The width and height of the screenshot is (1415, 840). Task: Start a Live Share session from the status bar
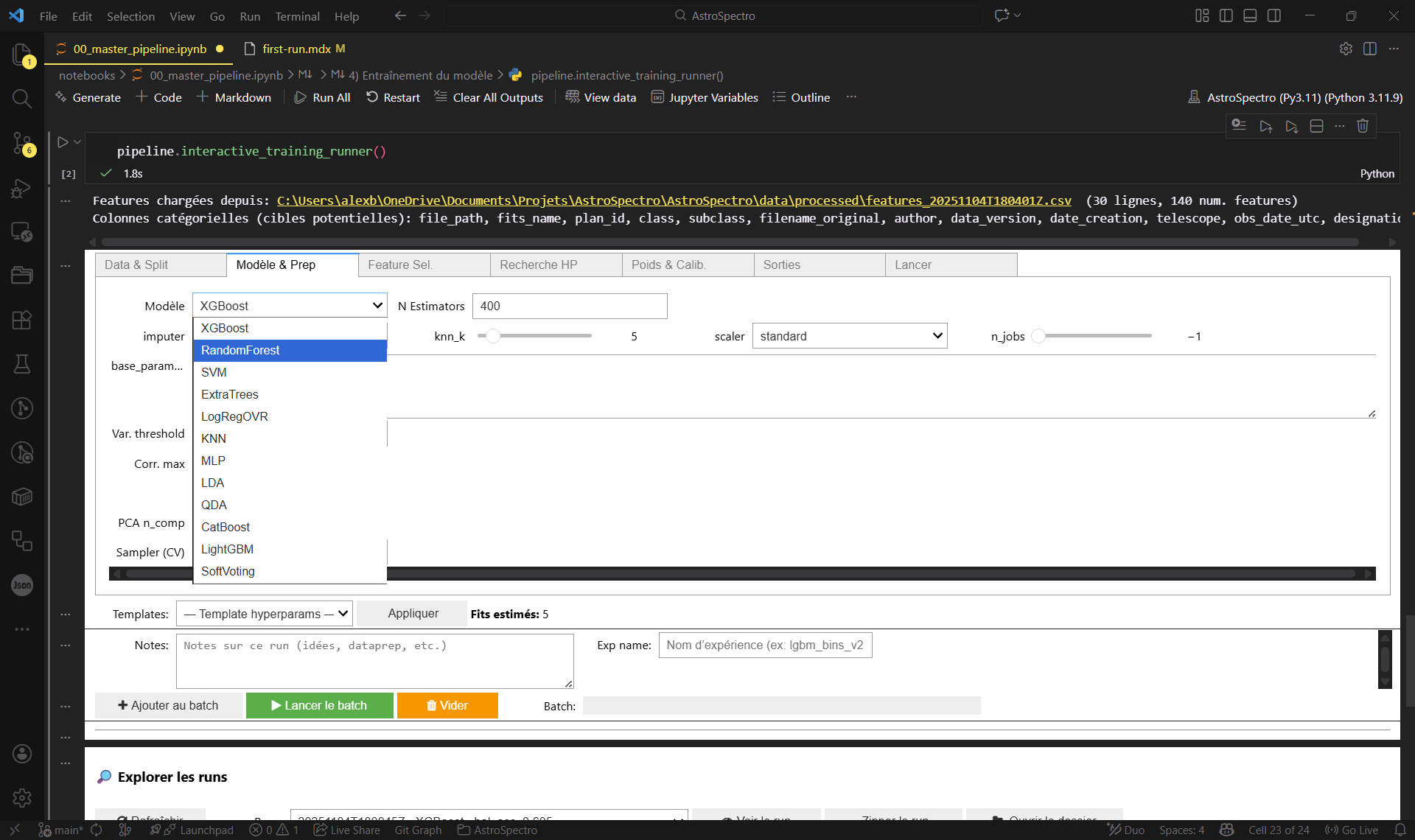pyautogui.click(x=346, y=830)
